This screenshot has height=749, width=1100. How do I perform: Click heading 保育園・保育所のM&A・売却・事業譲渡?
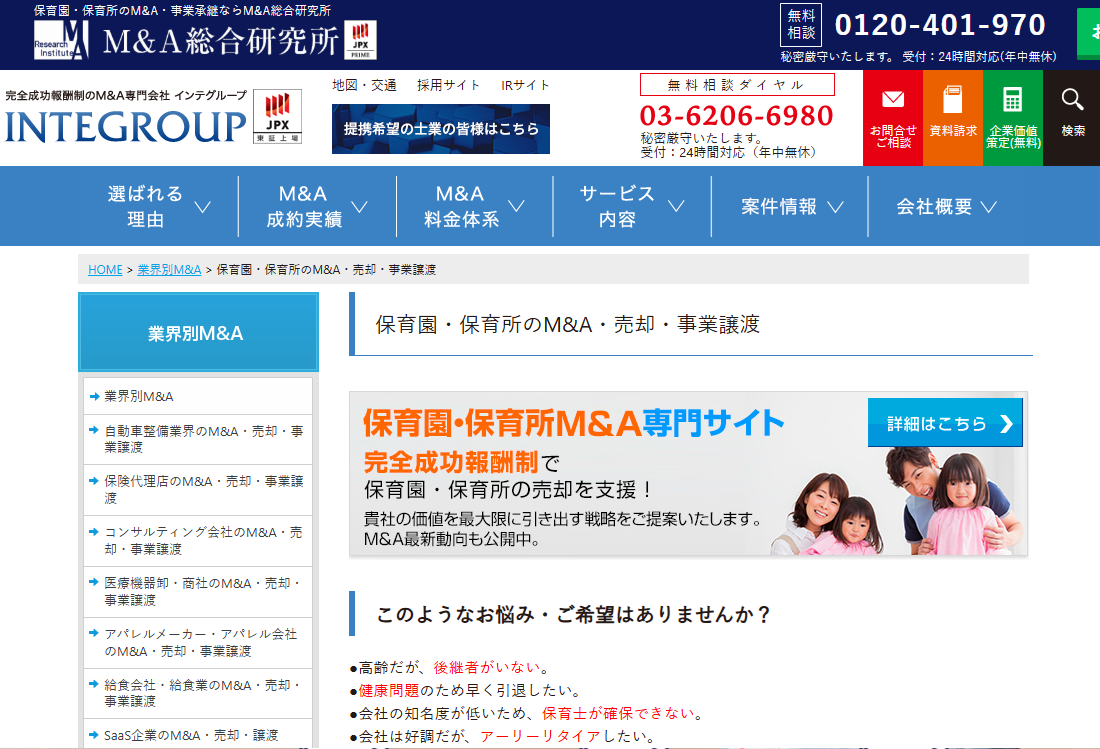click(568, 325)
